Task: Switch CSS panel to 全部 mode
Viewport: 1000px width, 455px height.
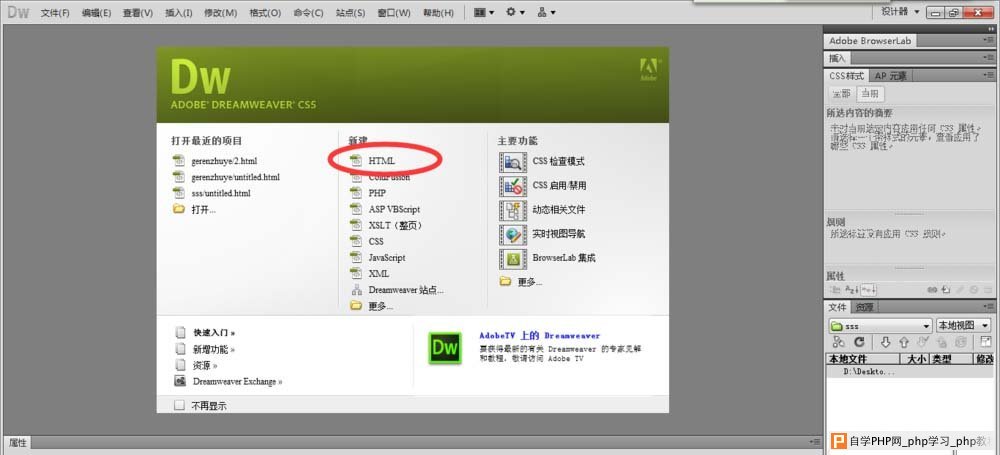Action: [x=841, y=94]
